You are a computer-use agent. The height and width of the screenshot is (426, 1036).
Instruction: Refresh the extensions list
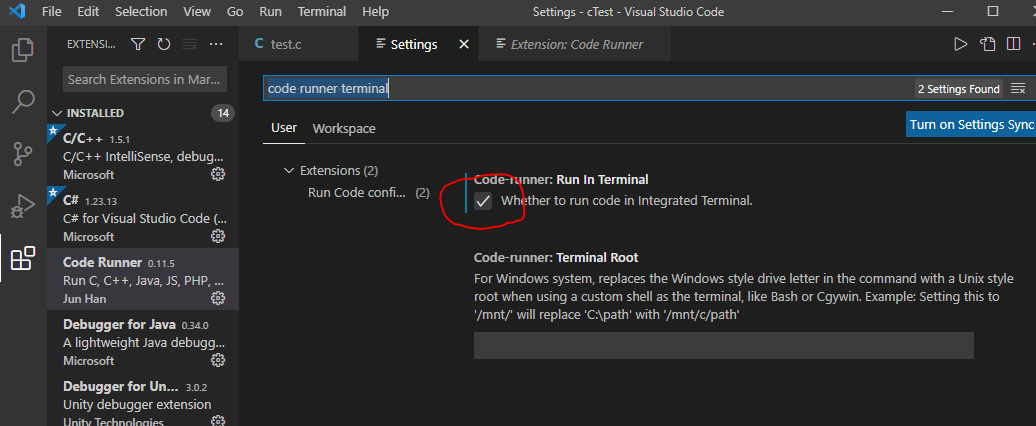coord(164,44)
